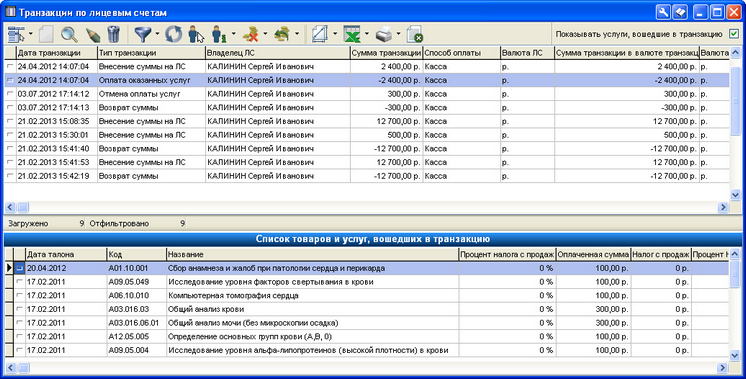
Task: Sort by 'Дата транзакции' column header
Action: click(57, 53)
